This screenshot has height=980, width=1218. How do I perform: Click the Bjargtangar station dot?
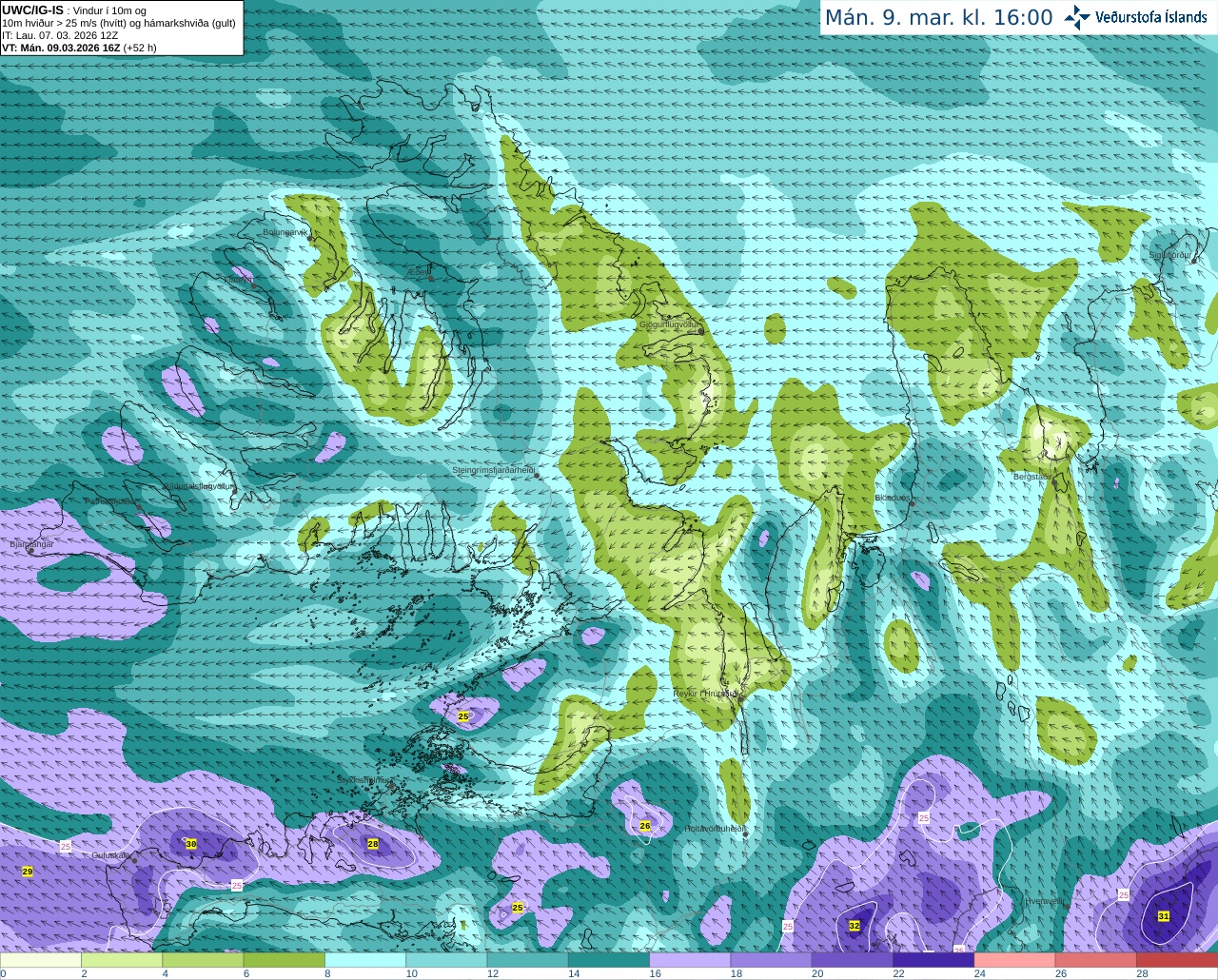(x=31, y=550)
